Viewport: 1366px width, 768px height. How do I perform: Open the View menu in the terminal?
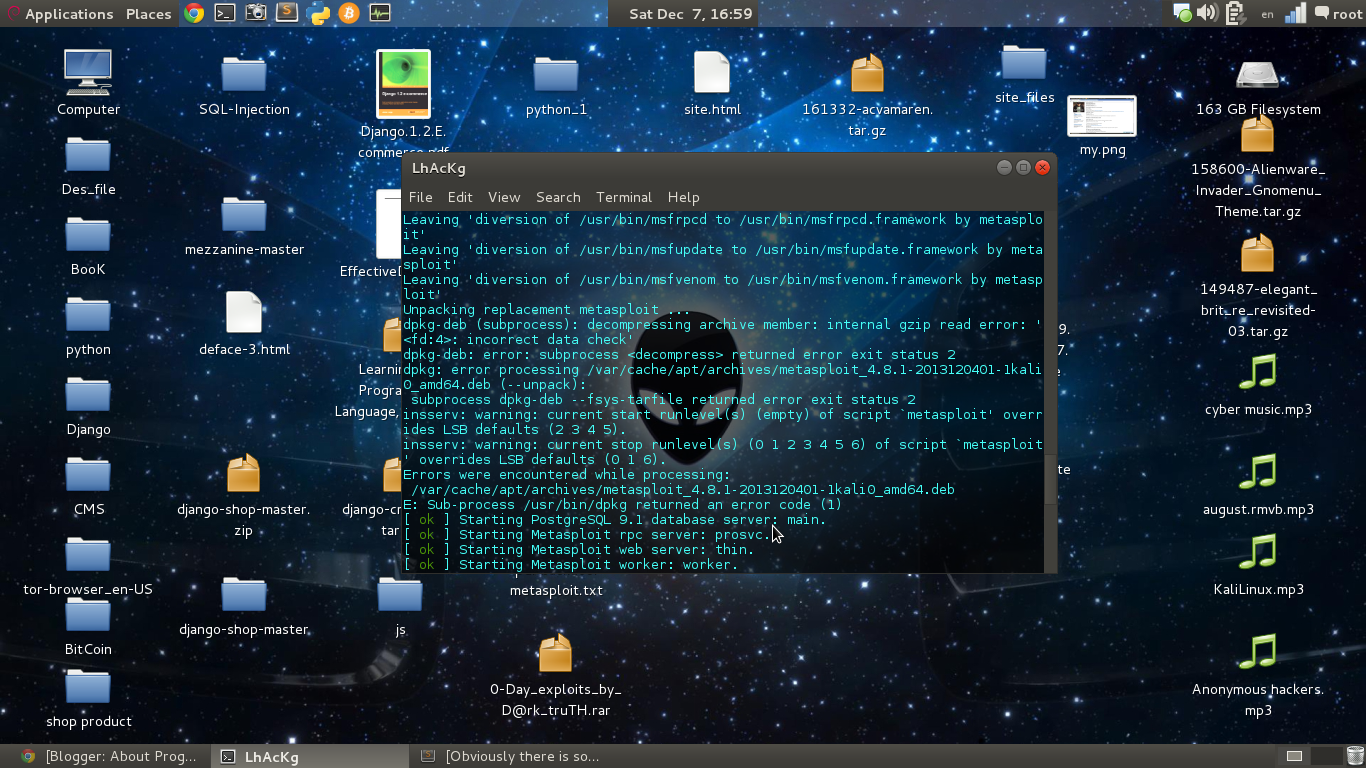pos(504,197)
